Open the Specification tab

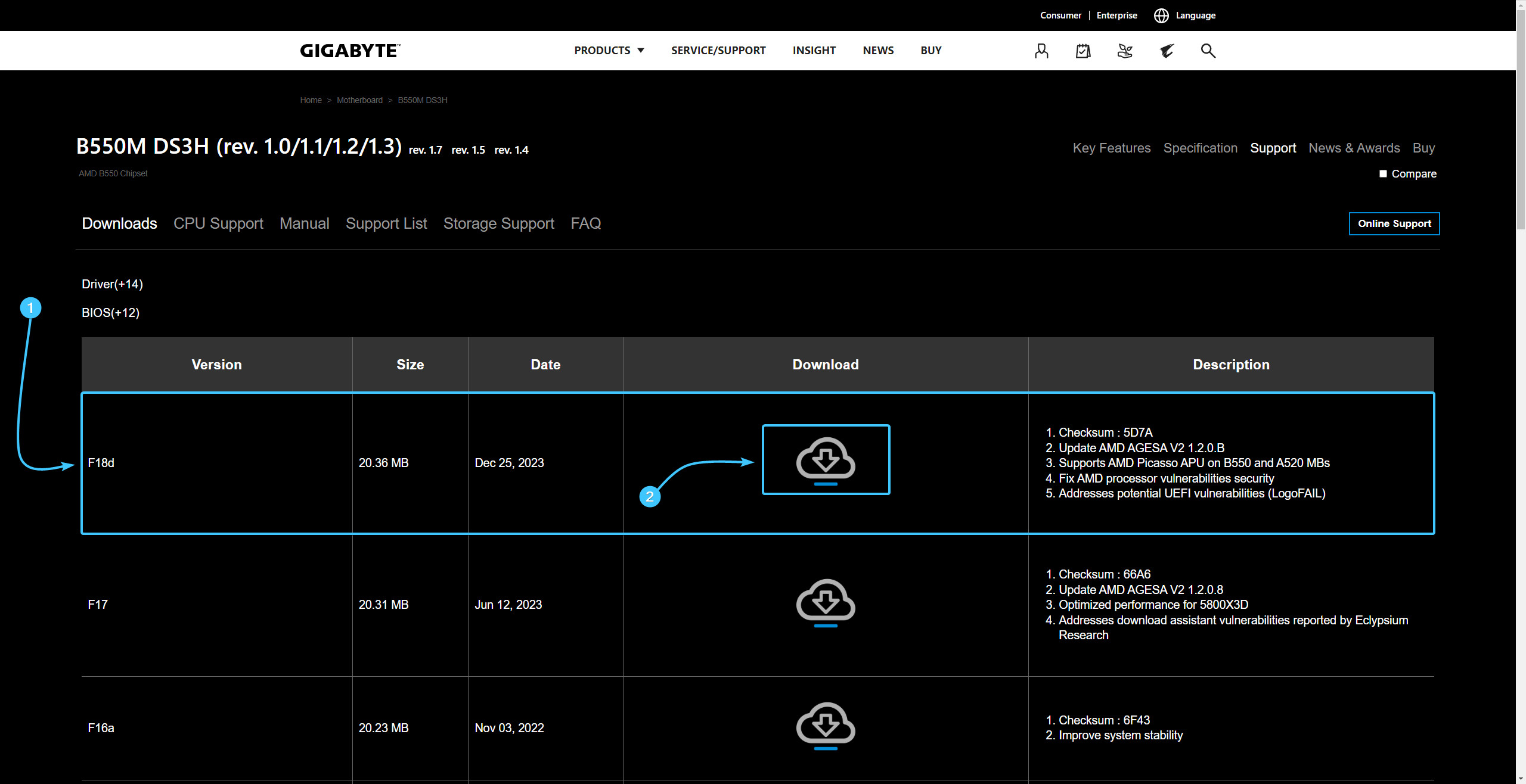(x=1200, y=148)
